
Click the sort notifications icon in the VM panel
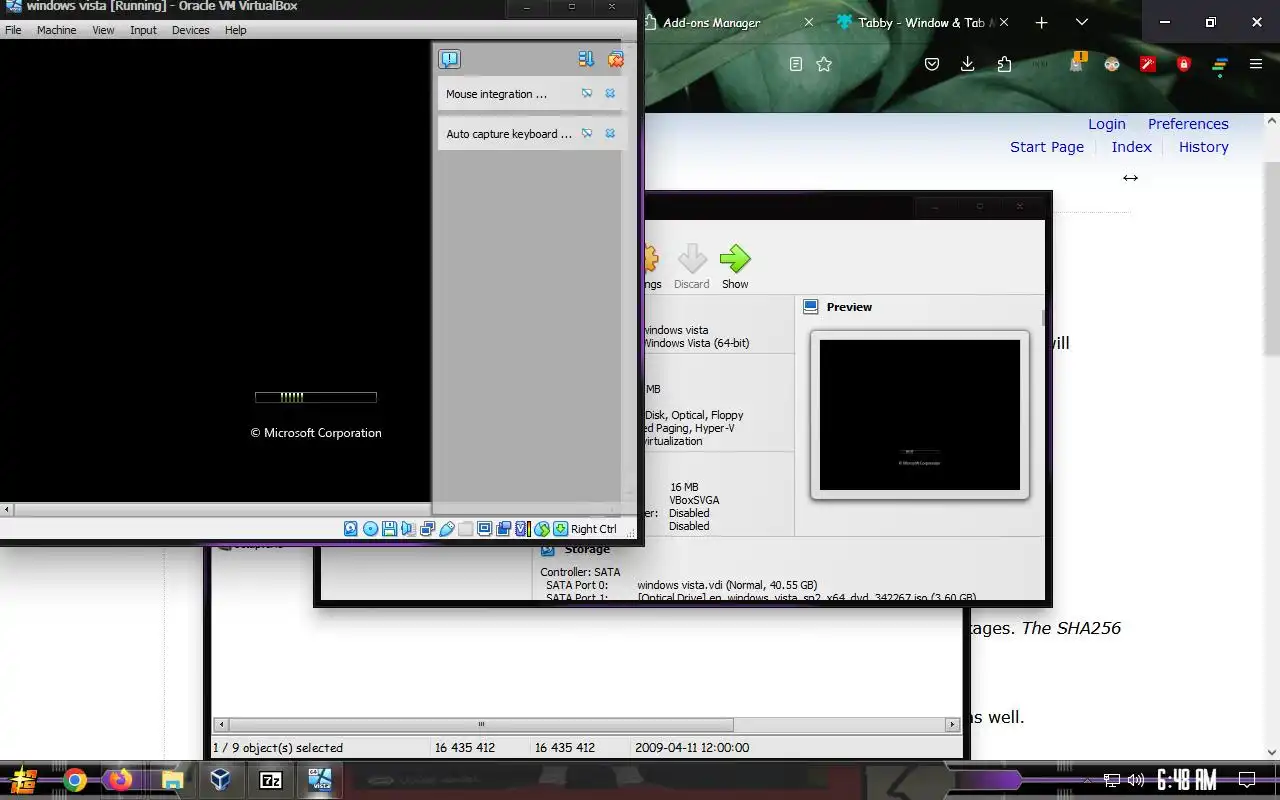[x=586, y=60]
